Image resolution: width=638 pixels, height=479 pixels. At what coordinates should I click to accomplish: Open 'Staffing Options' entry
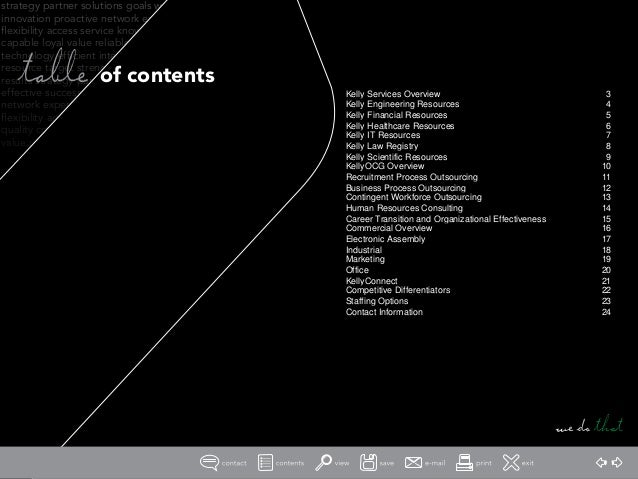point(377,301)
